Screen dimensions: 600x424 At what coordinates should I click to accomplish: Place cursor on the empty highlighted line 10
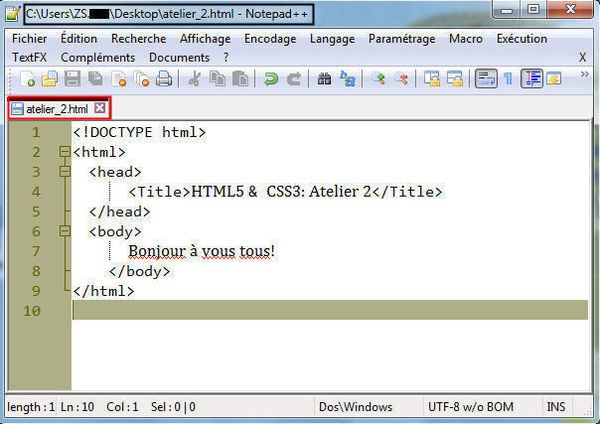pyautogui.click(x=330, y=310)
